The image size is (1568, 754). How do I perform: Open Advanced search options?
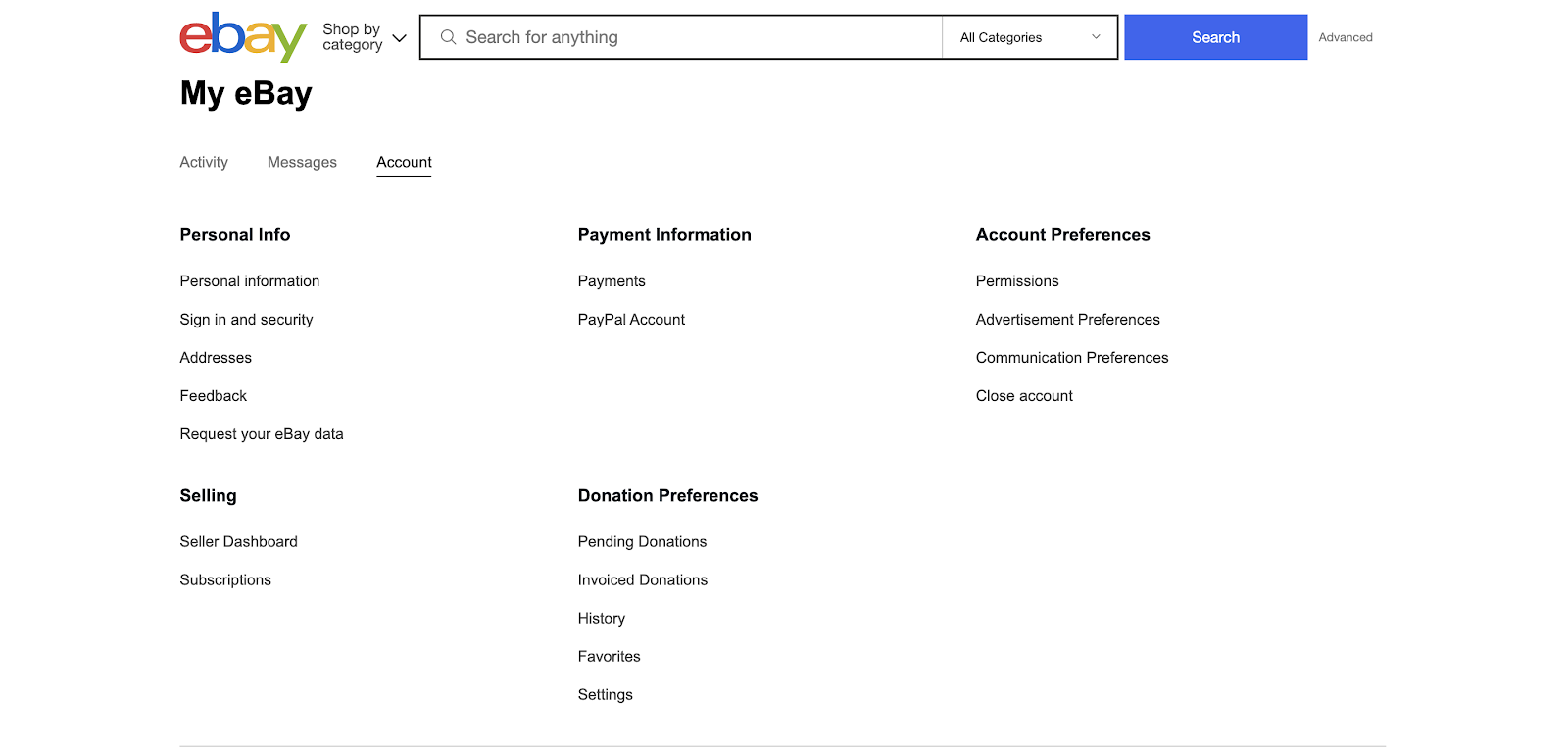tap(1345, 37)
